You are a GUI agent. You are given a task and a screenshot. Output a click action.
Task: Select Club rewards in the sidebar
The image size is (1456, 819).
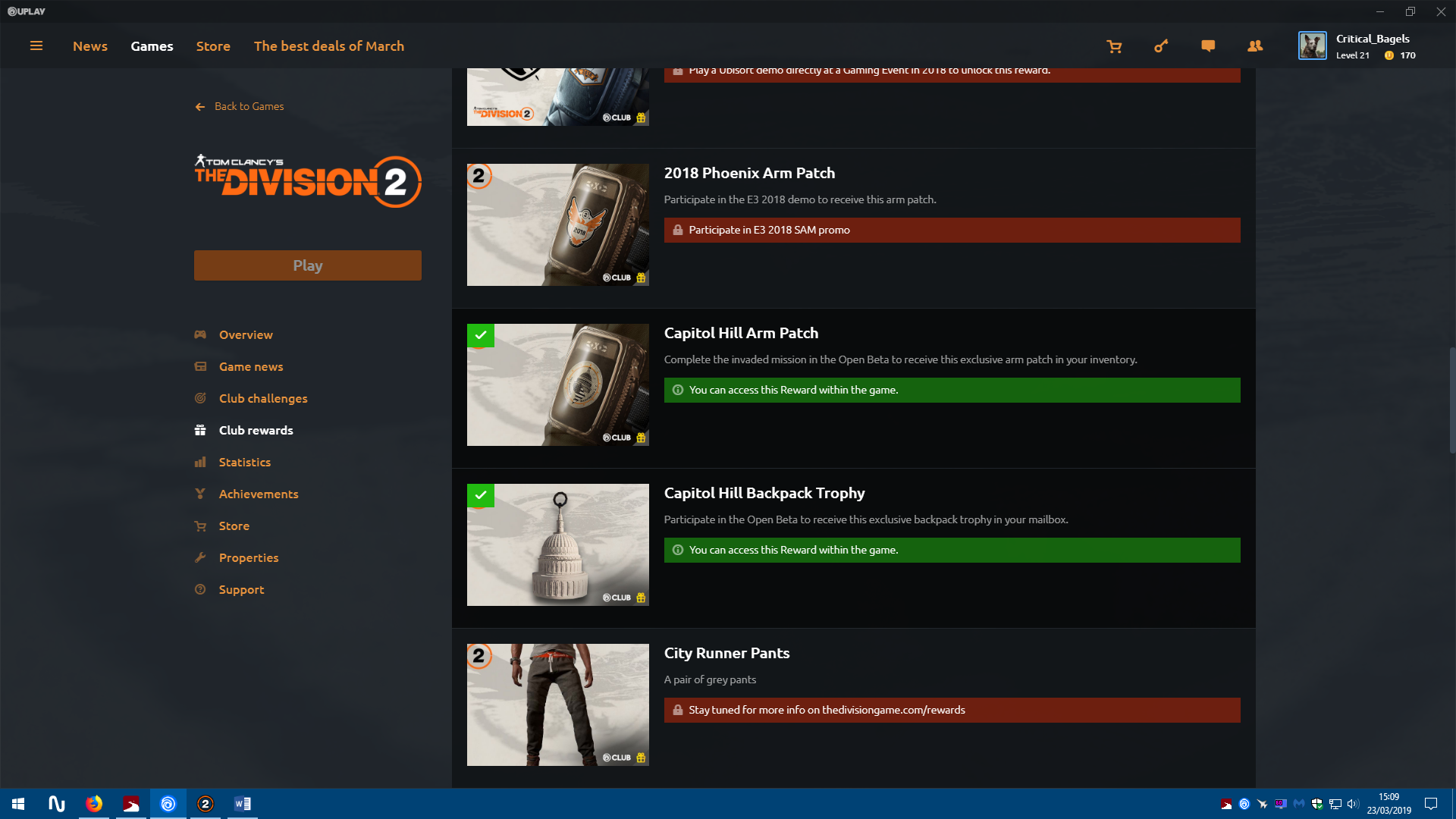click(x=256, y=430)
